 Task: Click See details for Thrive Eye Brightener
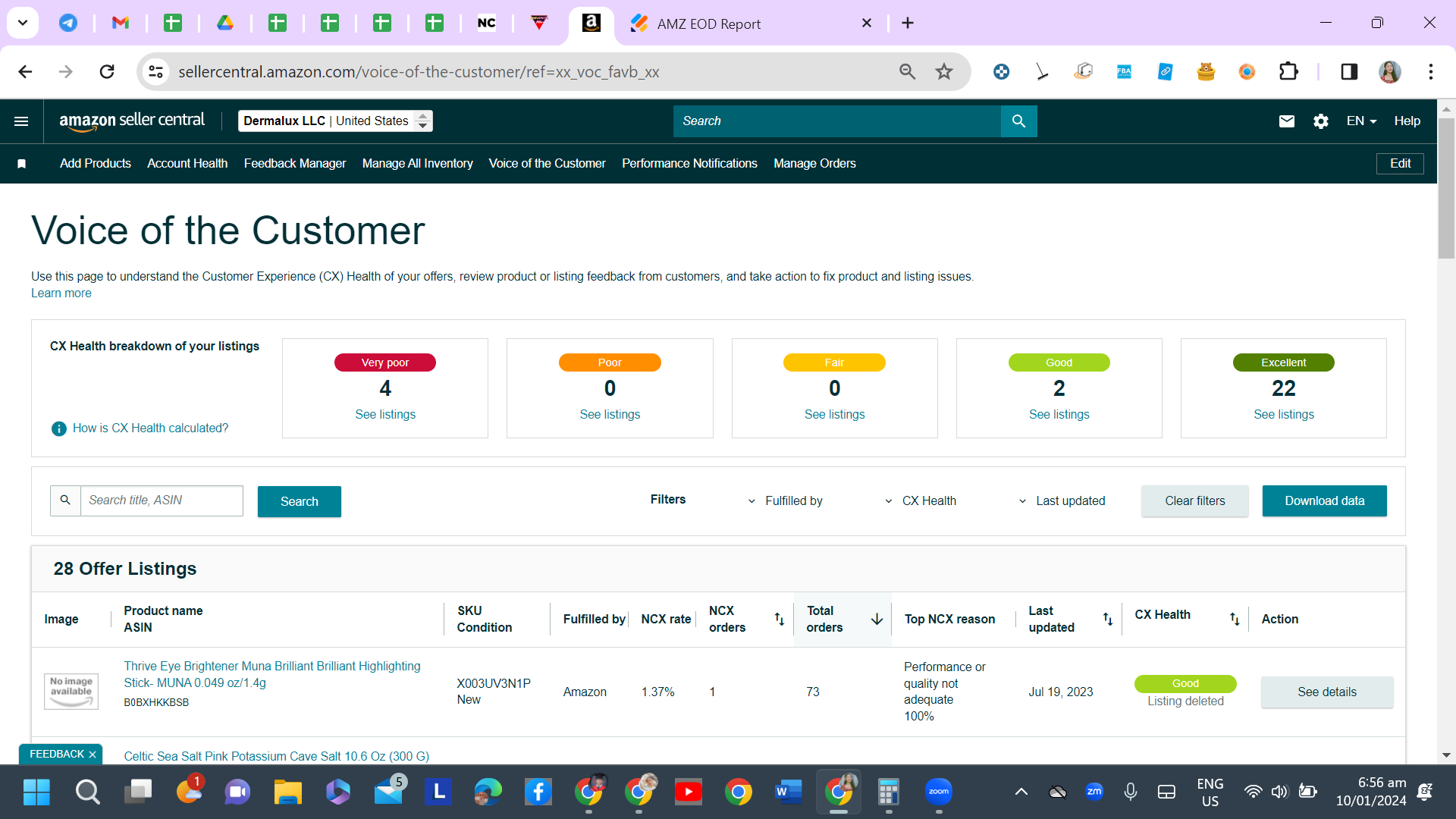tap(1327, 692)
